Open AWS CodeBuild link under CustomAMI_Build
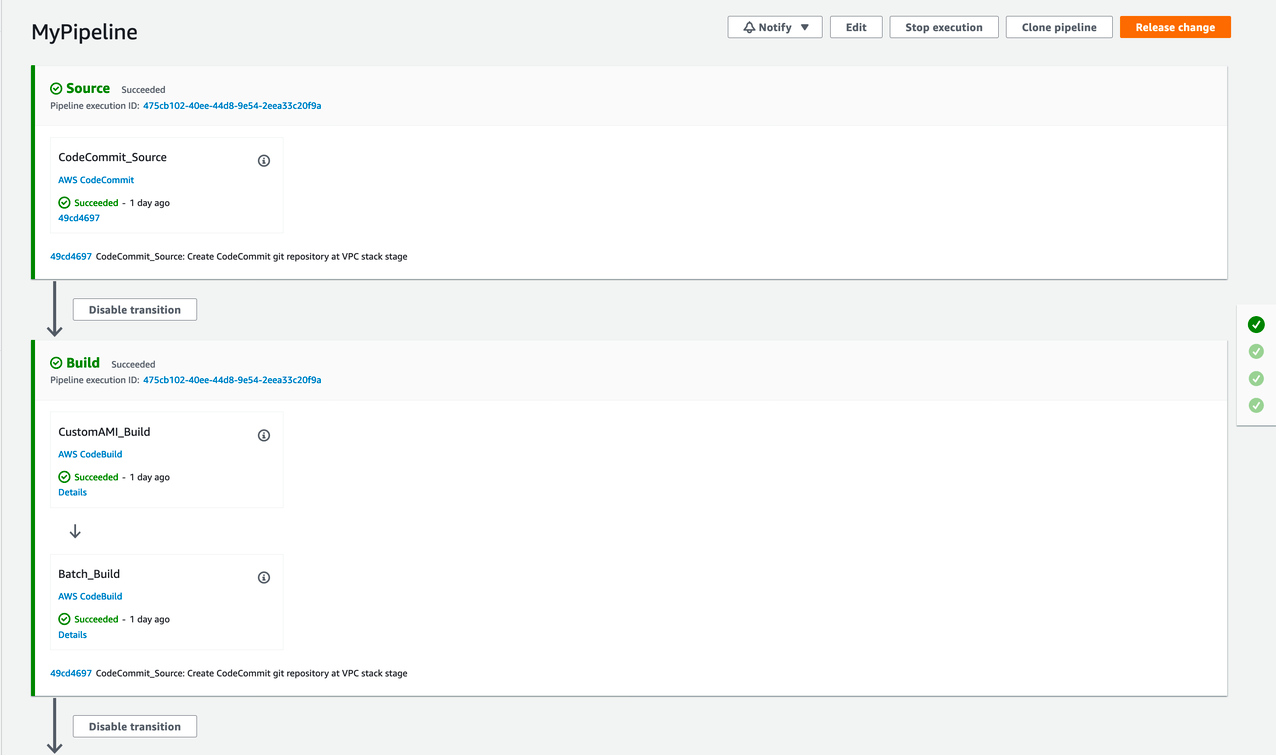 pos(90,454)
